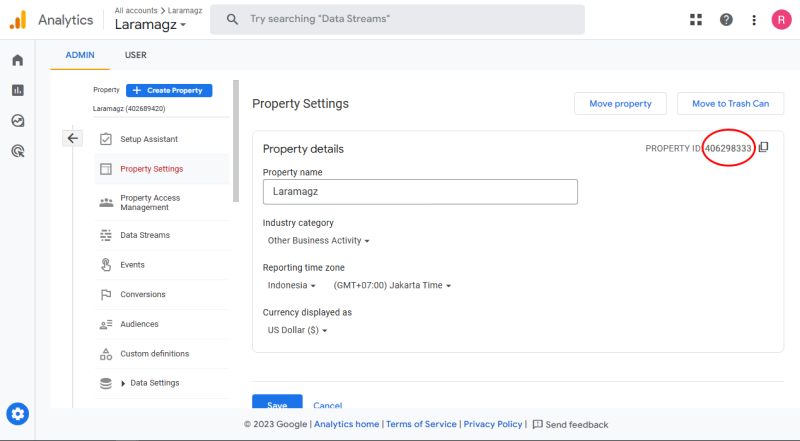Click the search bar field

point(397,19)
